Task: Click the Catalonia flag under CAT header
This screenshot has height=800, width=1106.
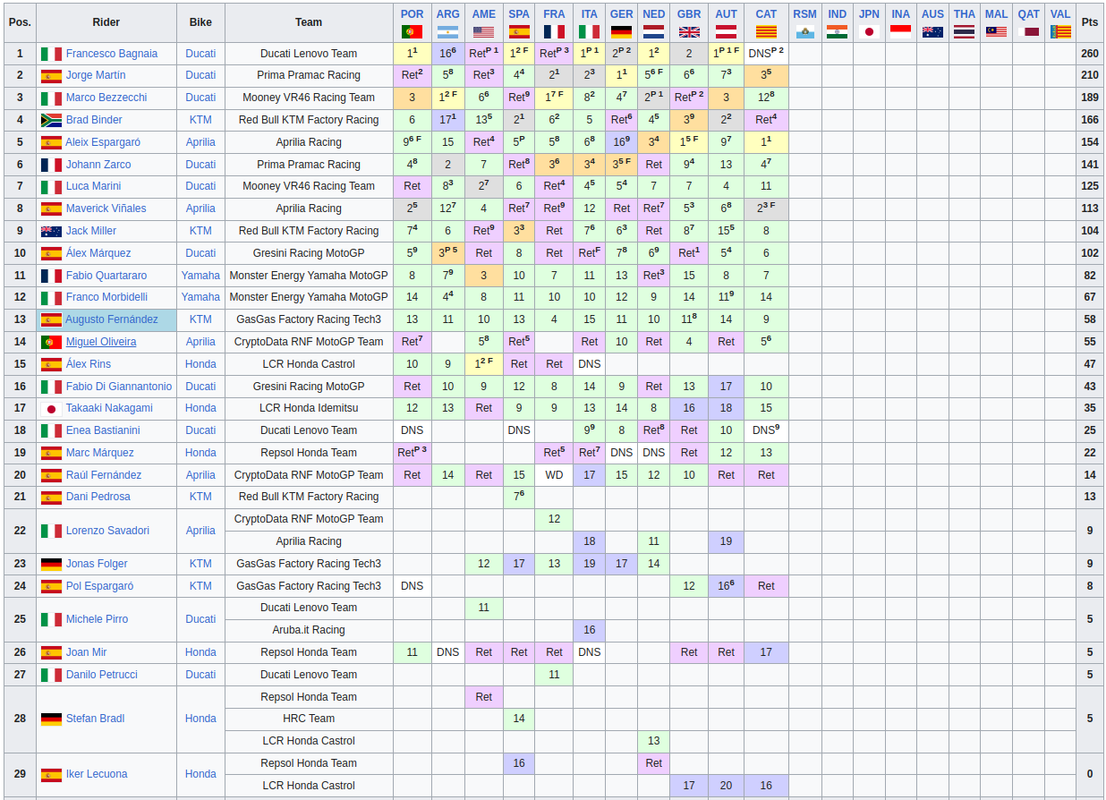Action: 766,32
